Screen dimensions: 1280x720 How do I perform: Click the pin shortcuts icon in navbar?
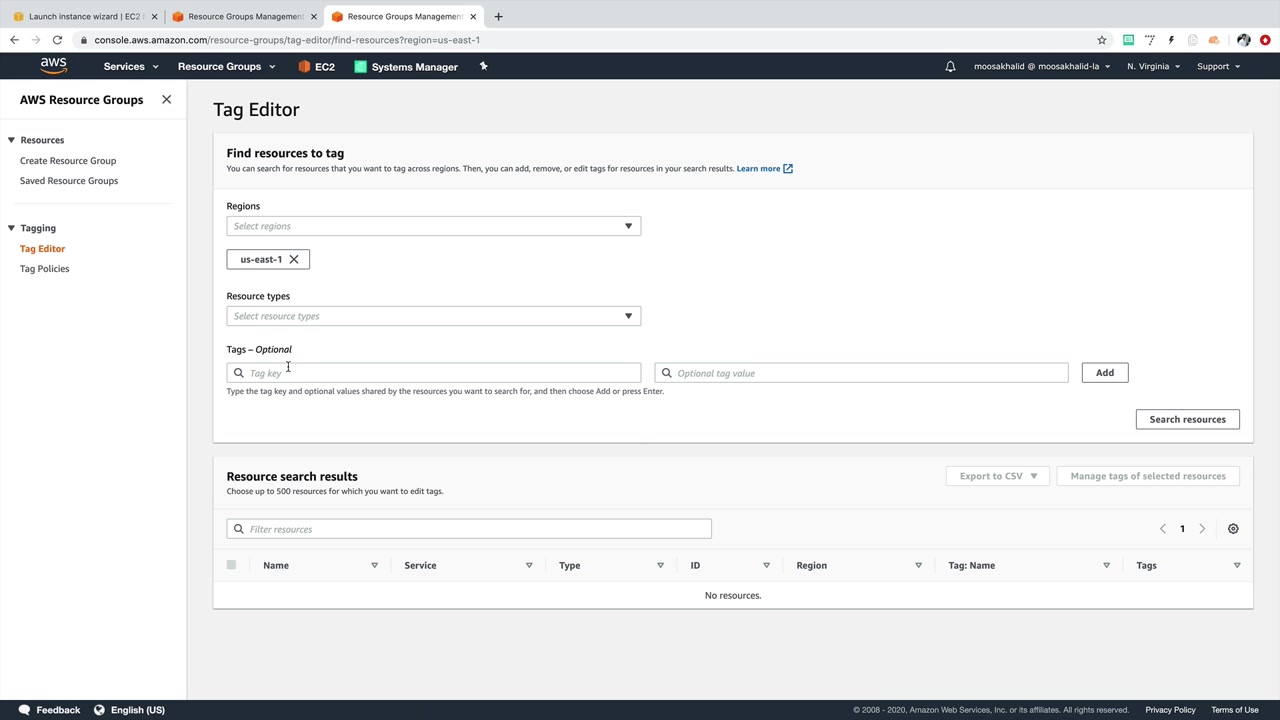tap(483, 67)
